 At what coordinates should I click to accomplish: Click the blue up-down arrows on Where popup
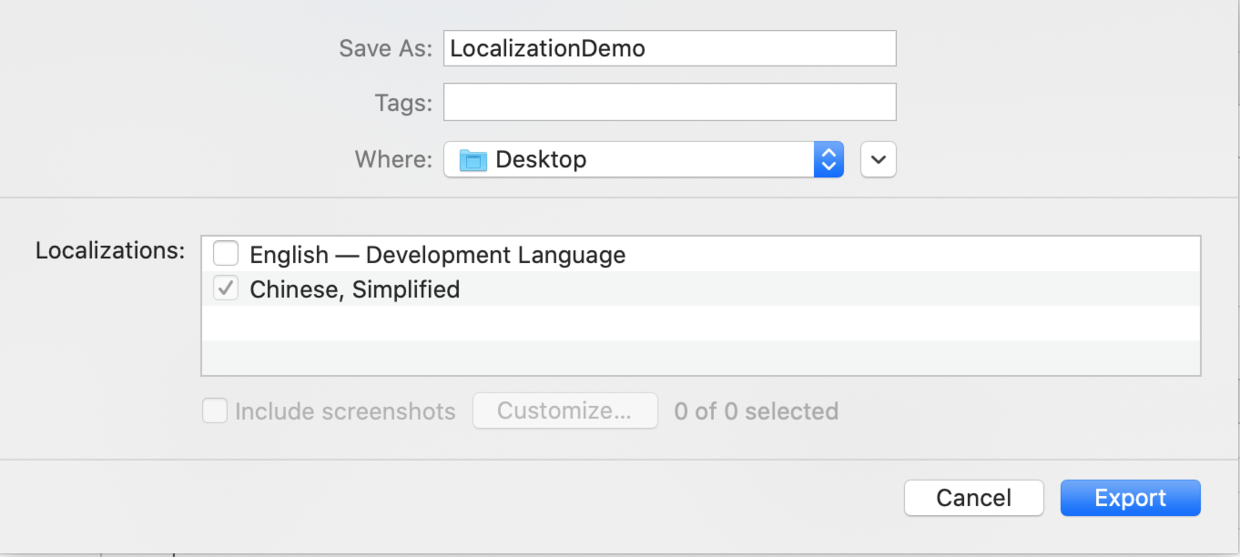828,159
